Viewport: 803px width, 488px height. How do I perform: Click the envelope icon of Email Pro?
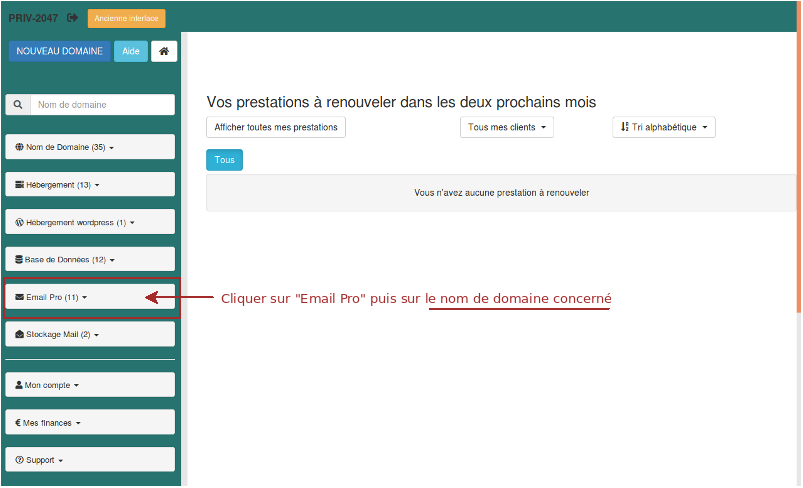pyautogui.click(x=19, y=297)
